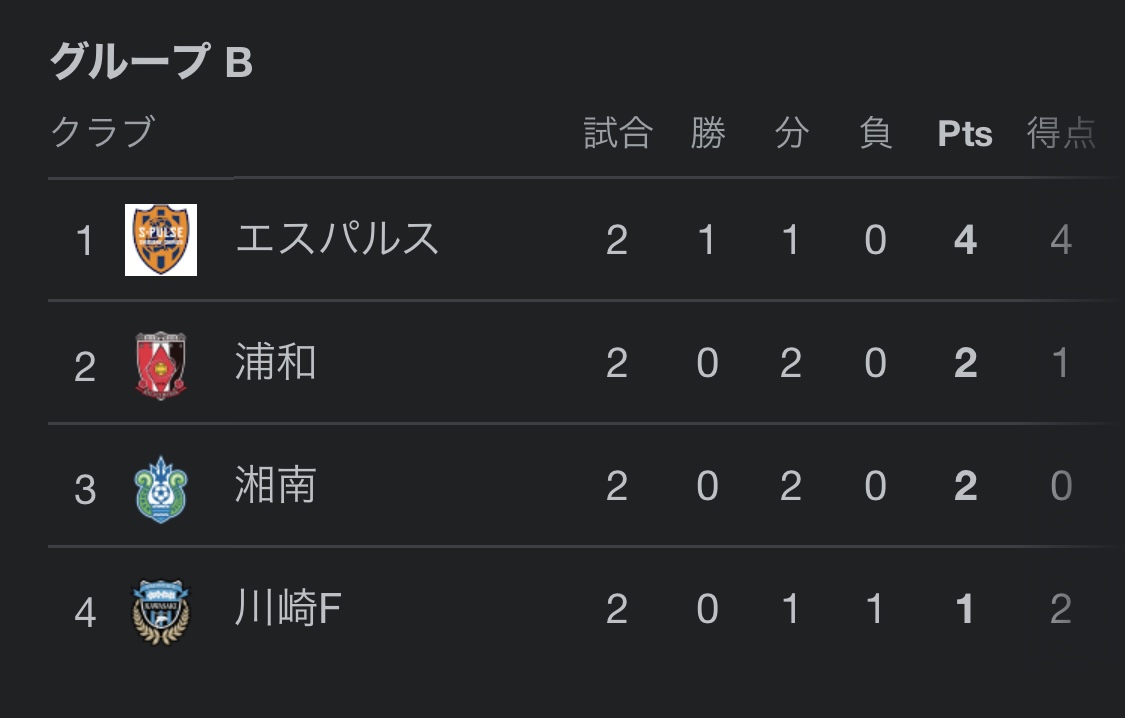
Task: Click the S-Pulse club crest icon
Action: pyautogui.click(x=161, y=240)
